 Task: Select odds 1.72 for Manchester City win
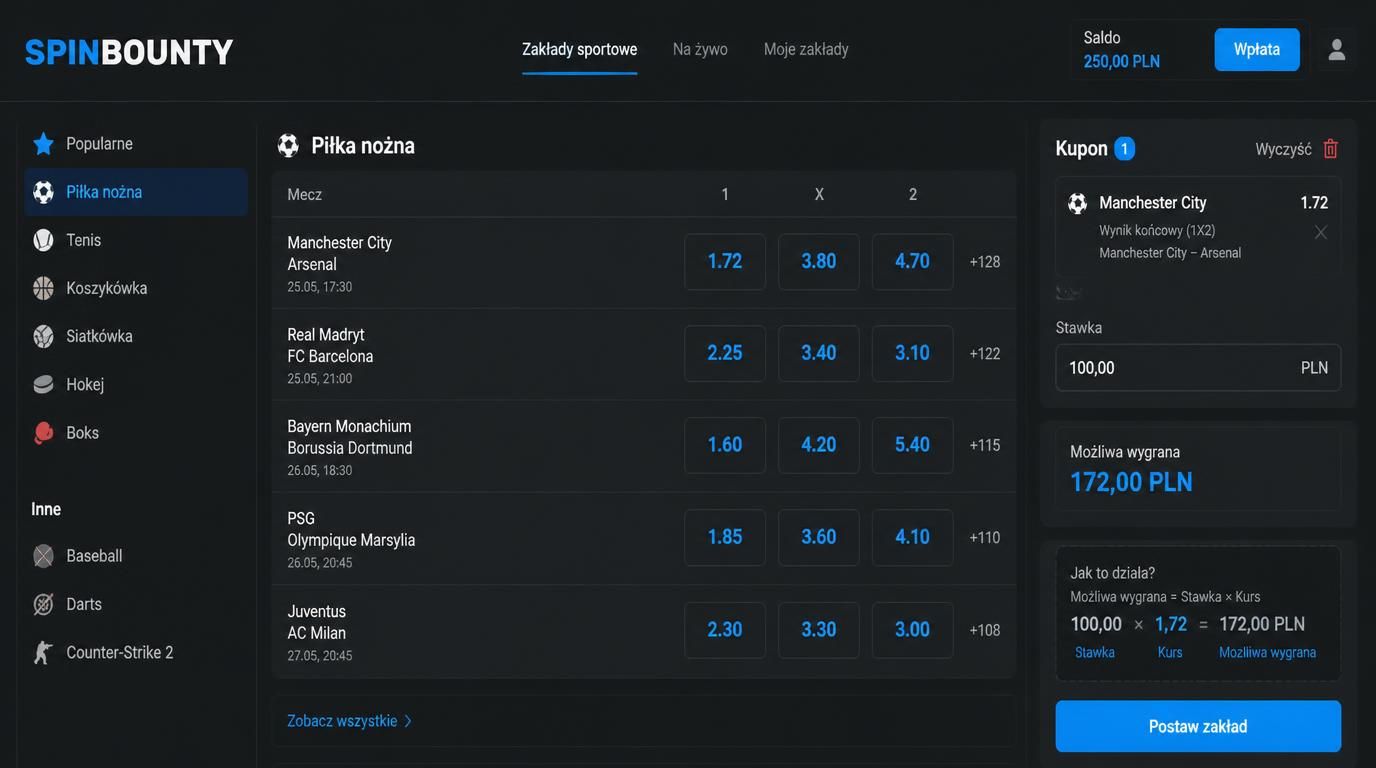pos(725,261)
